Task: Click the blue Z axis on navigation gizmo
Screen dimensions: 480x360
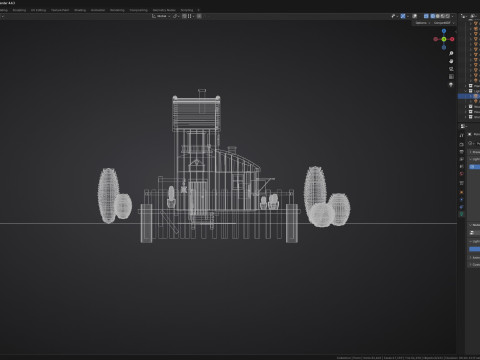Action: [444, 31]
